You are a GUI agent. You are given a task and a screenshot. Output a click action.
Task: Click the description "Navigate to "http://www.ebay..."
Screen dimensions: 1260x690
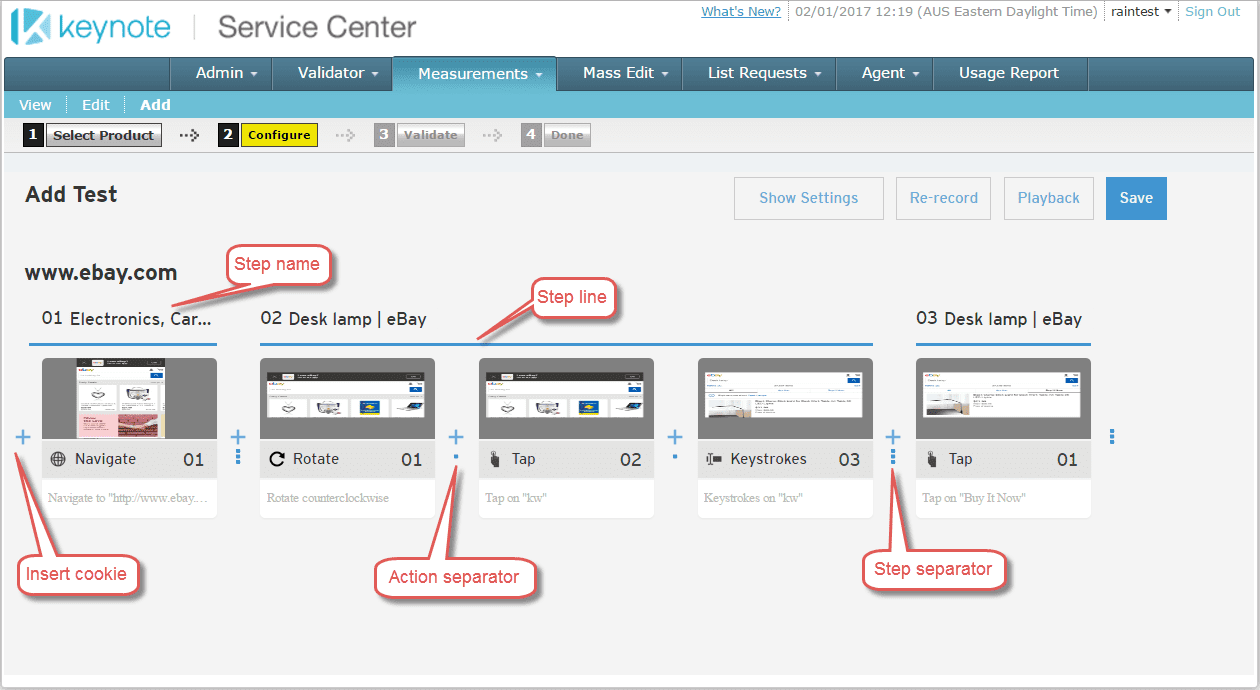(129, 498)
